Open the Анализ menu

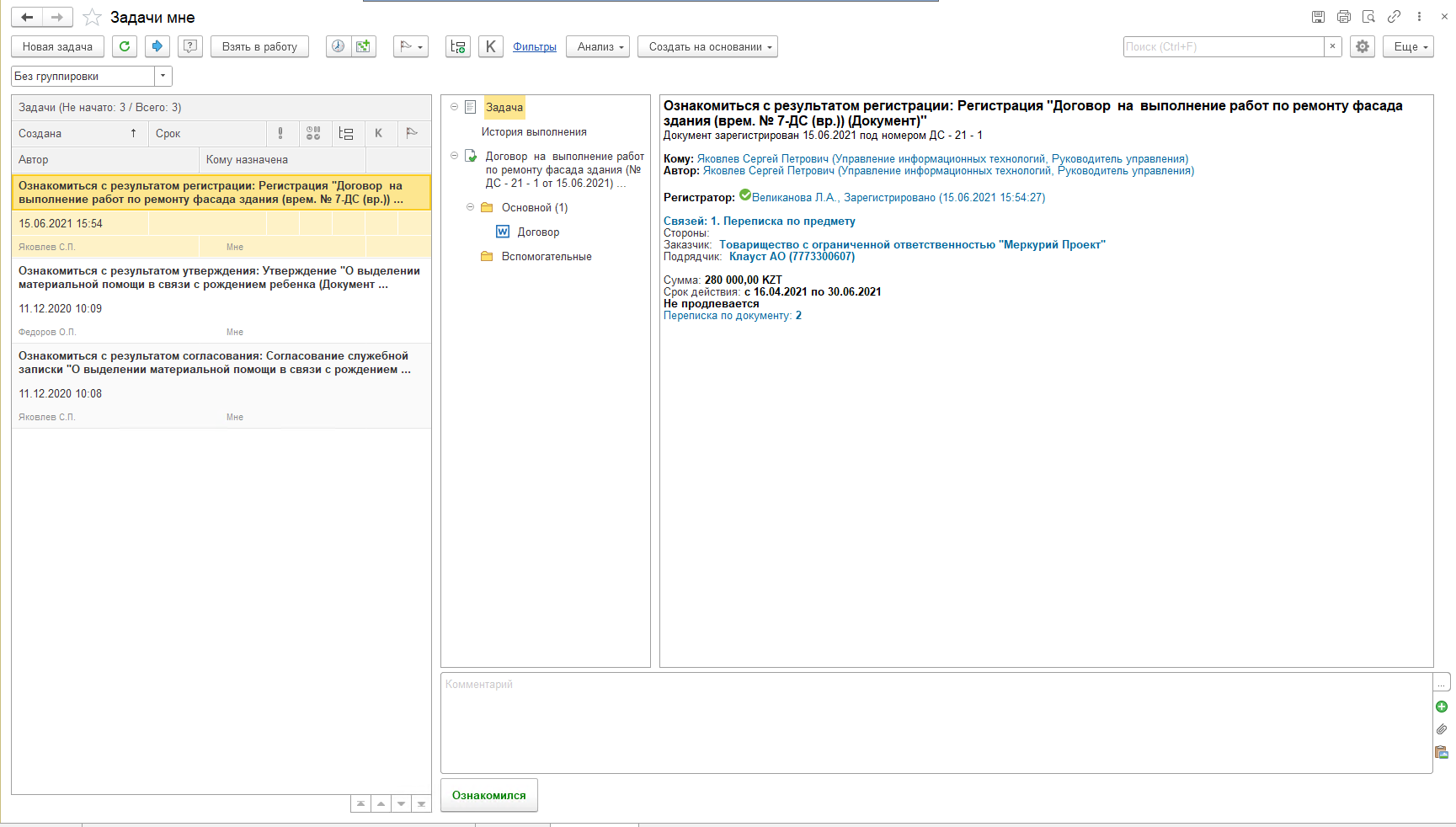coord(598,46)
